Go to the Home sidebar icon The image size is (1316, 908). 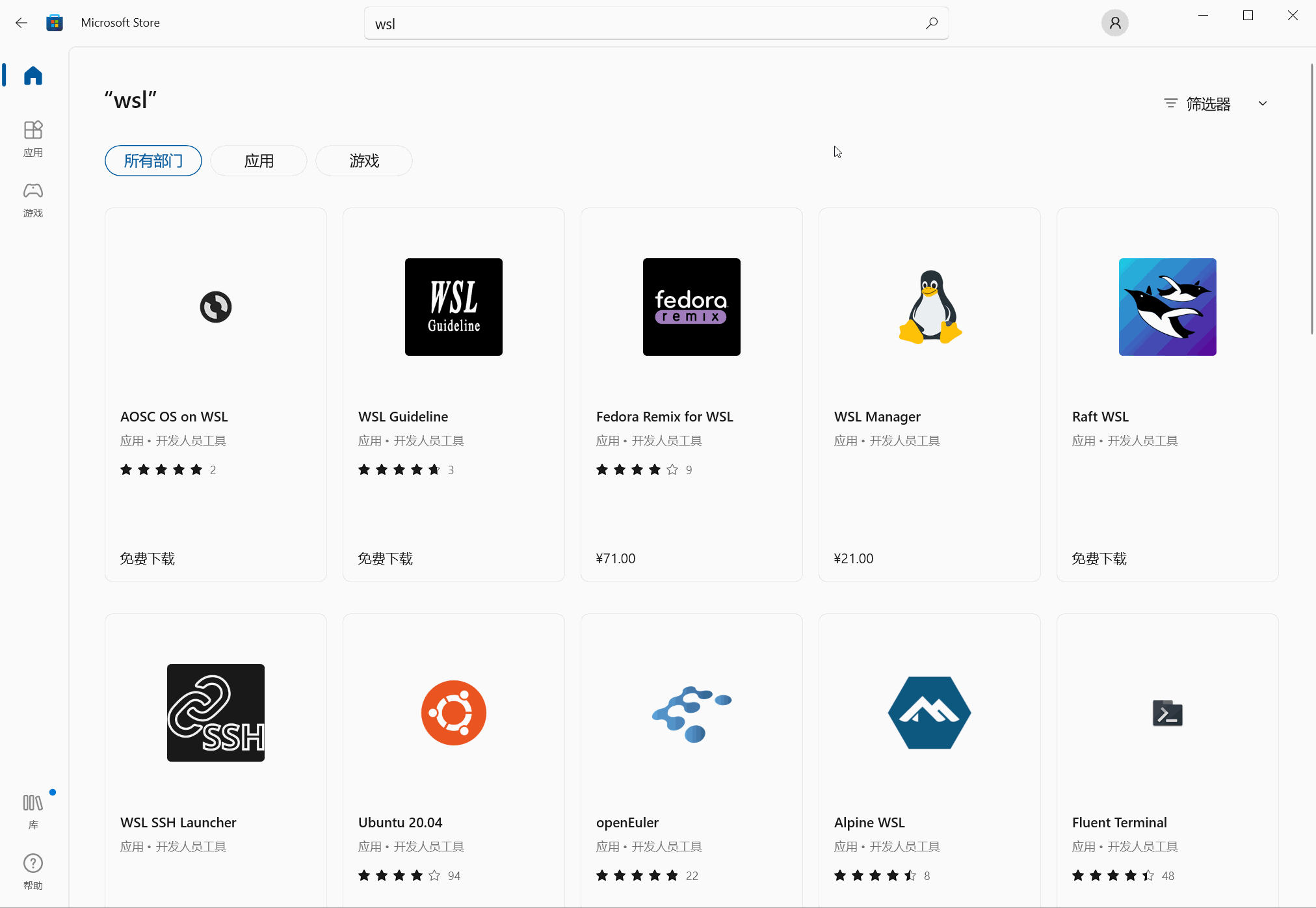tap(33, 76)
